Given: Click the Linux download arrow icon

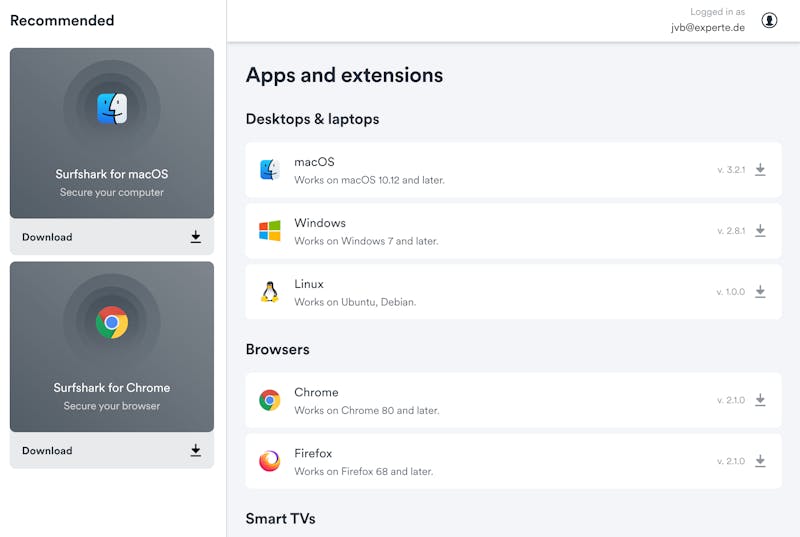Looking at the screenshot, I should pyautogui.click(x=760, y=292).
